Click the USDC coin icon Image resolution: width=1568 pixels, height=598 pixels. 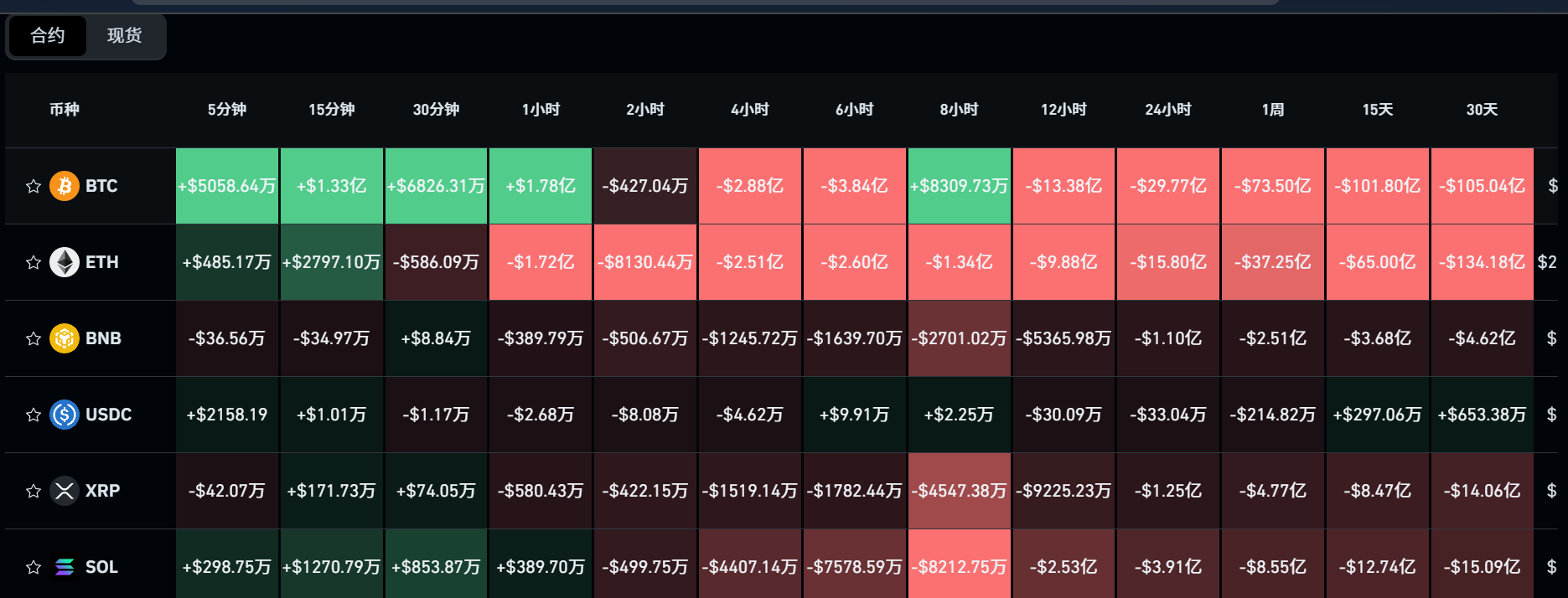coord(65,415)
